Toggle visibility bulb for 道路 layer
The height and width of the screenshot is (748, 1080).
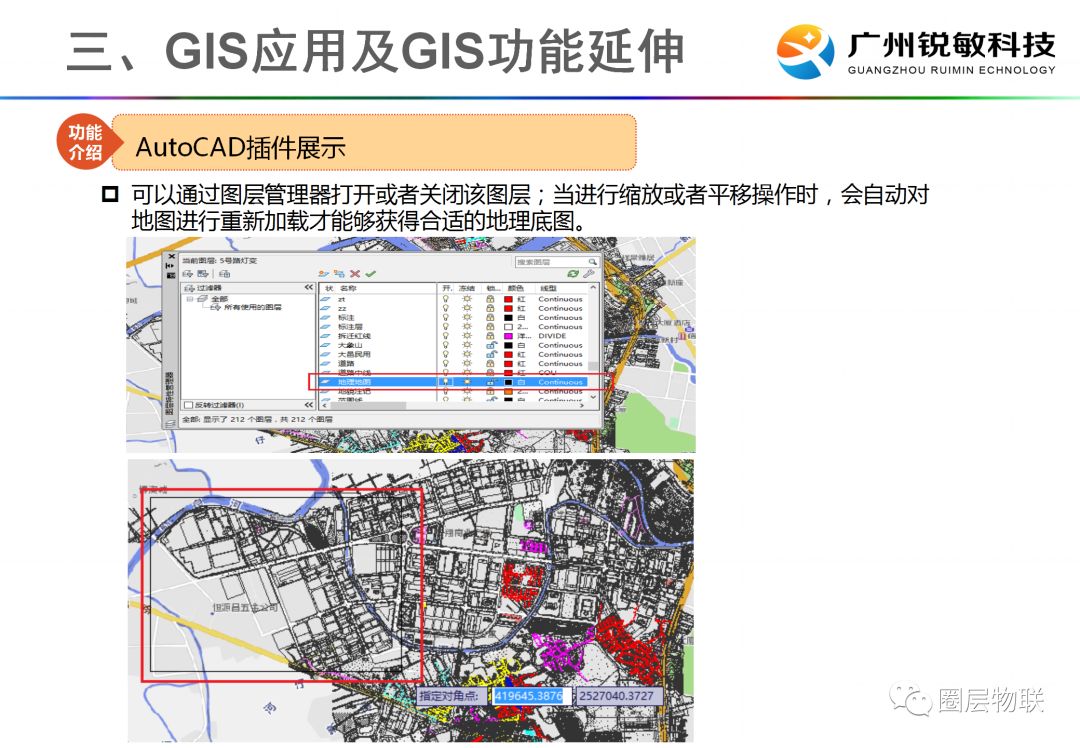point(446,363)
